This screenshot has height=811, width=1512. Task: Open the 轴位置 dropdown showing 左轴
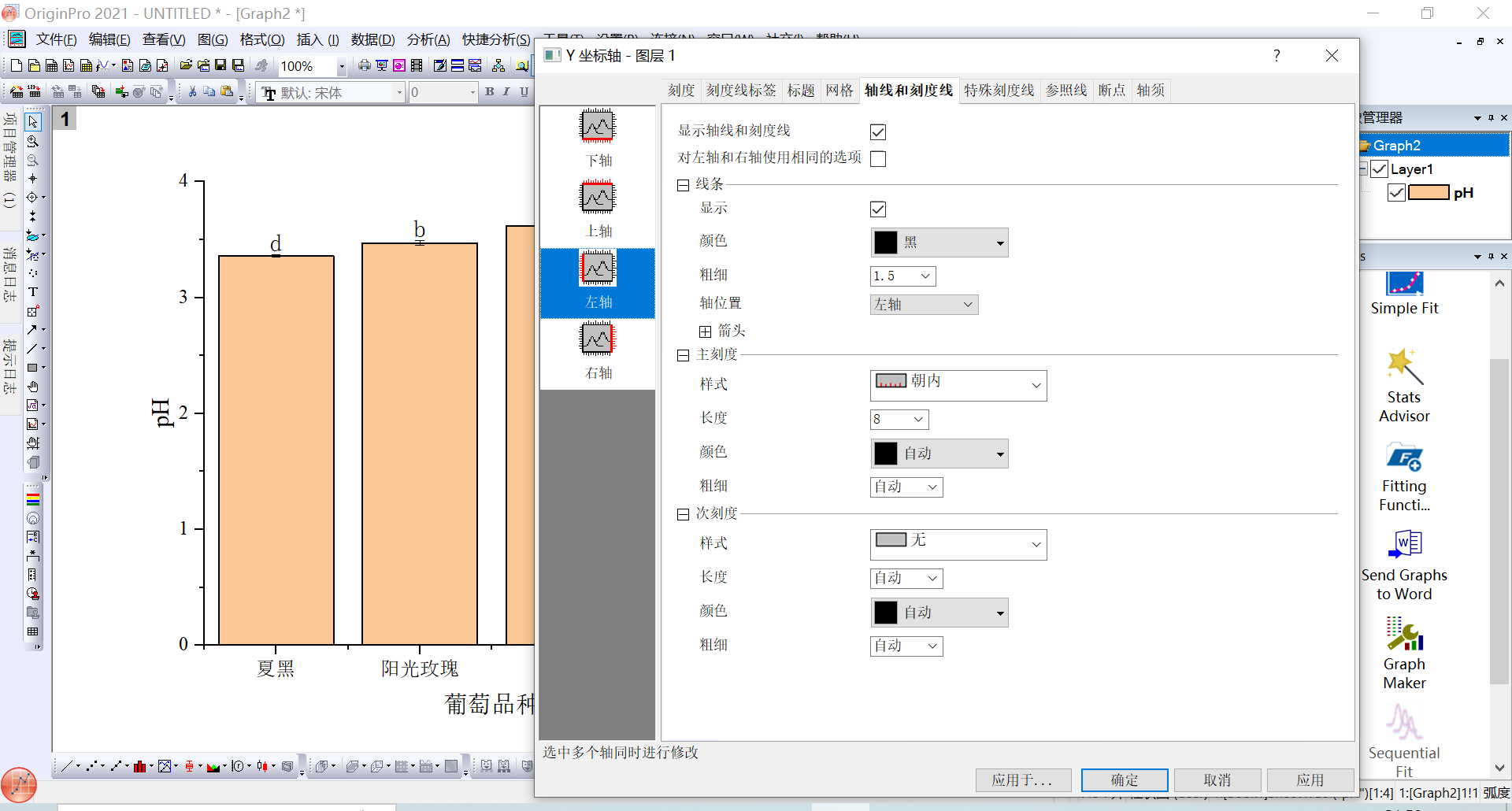coord(924,305)
